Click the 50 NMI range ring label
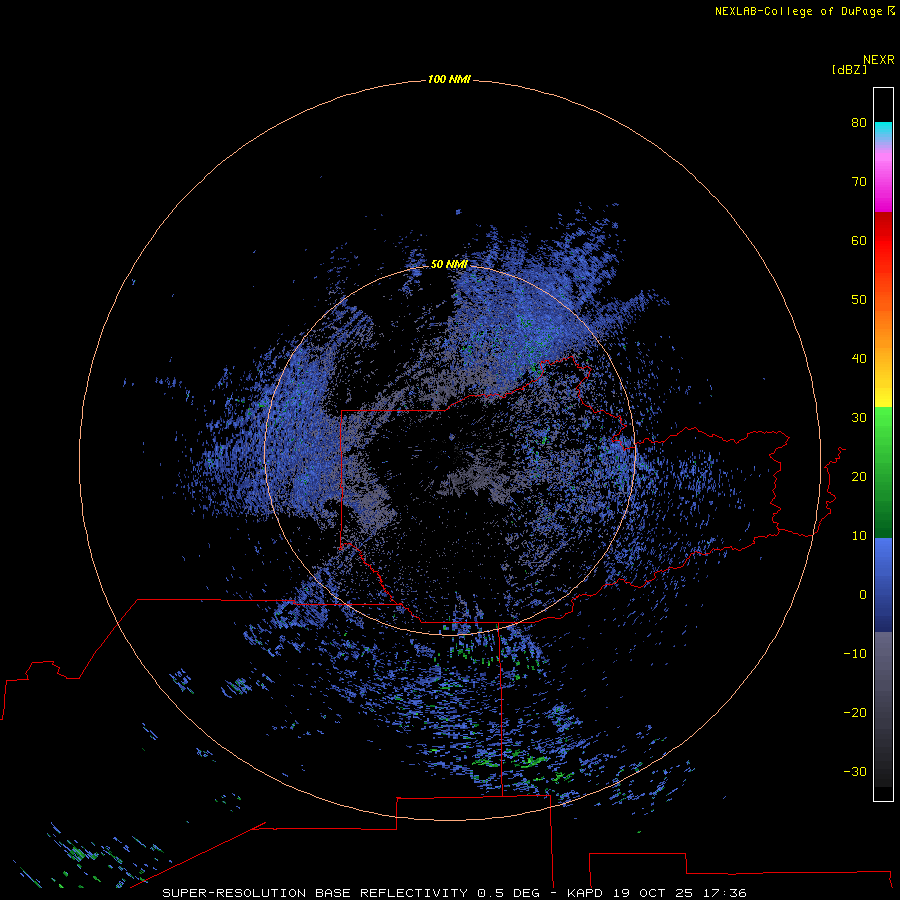This screenshot has height=900, width=900. (449, 264)
